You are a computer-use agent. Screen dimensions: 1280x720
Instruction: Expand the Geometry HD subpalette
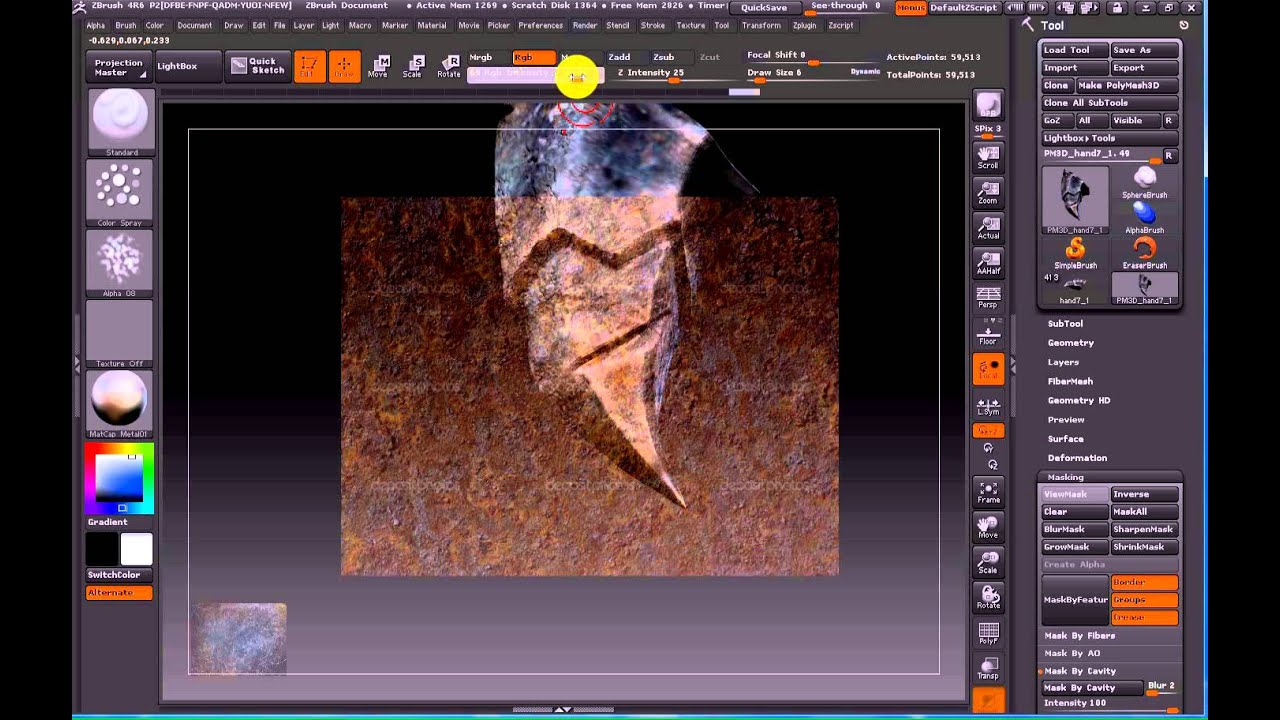[x=1079, y=400]
